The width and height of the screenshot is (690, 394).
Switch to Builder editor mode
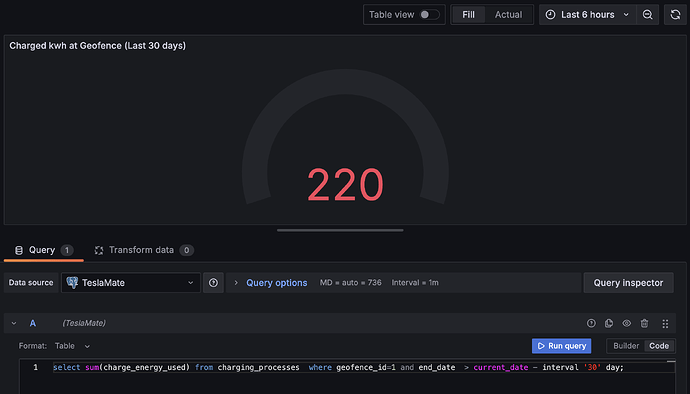pos(626,346)
